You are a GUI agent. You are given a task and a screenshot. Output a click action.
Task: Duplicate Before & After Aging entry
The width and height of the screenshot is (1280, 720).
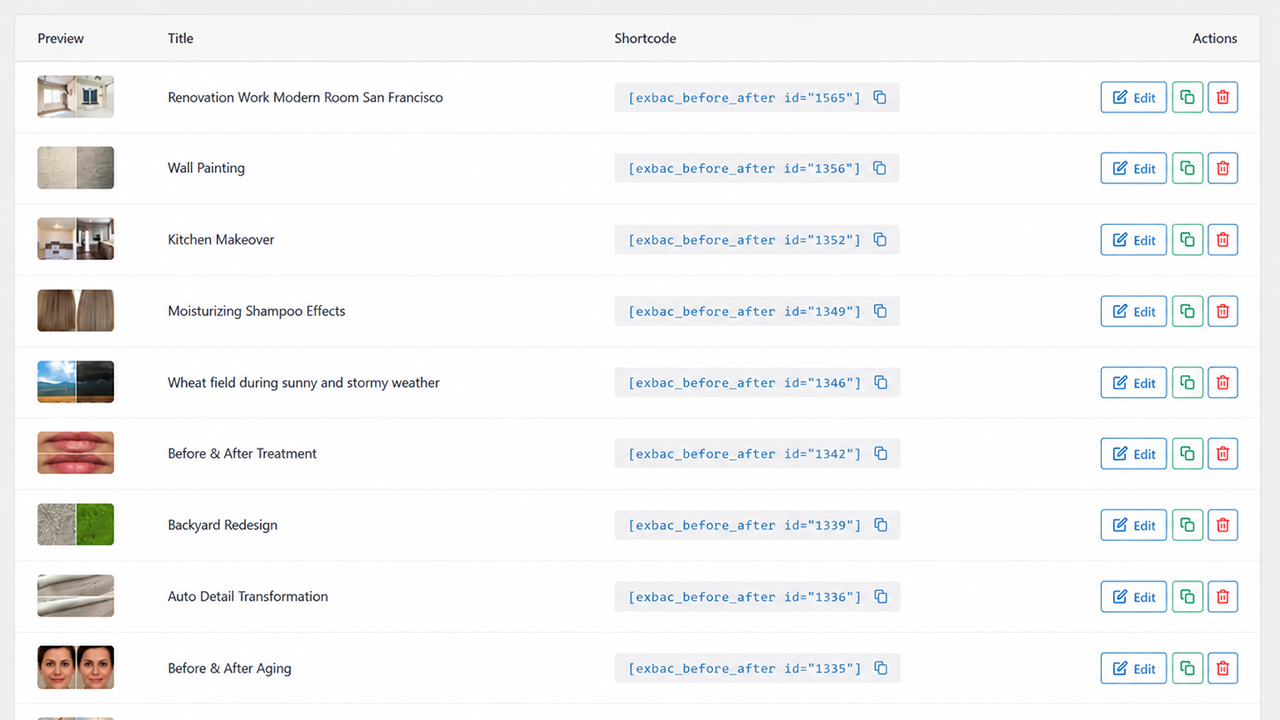(x=1187, y=668)
